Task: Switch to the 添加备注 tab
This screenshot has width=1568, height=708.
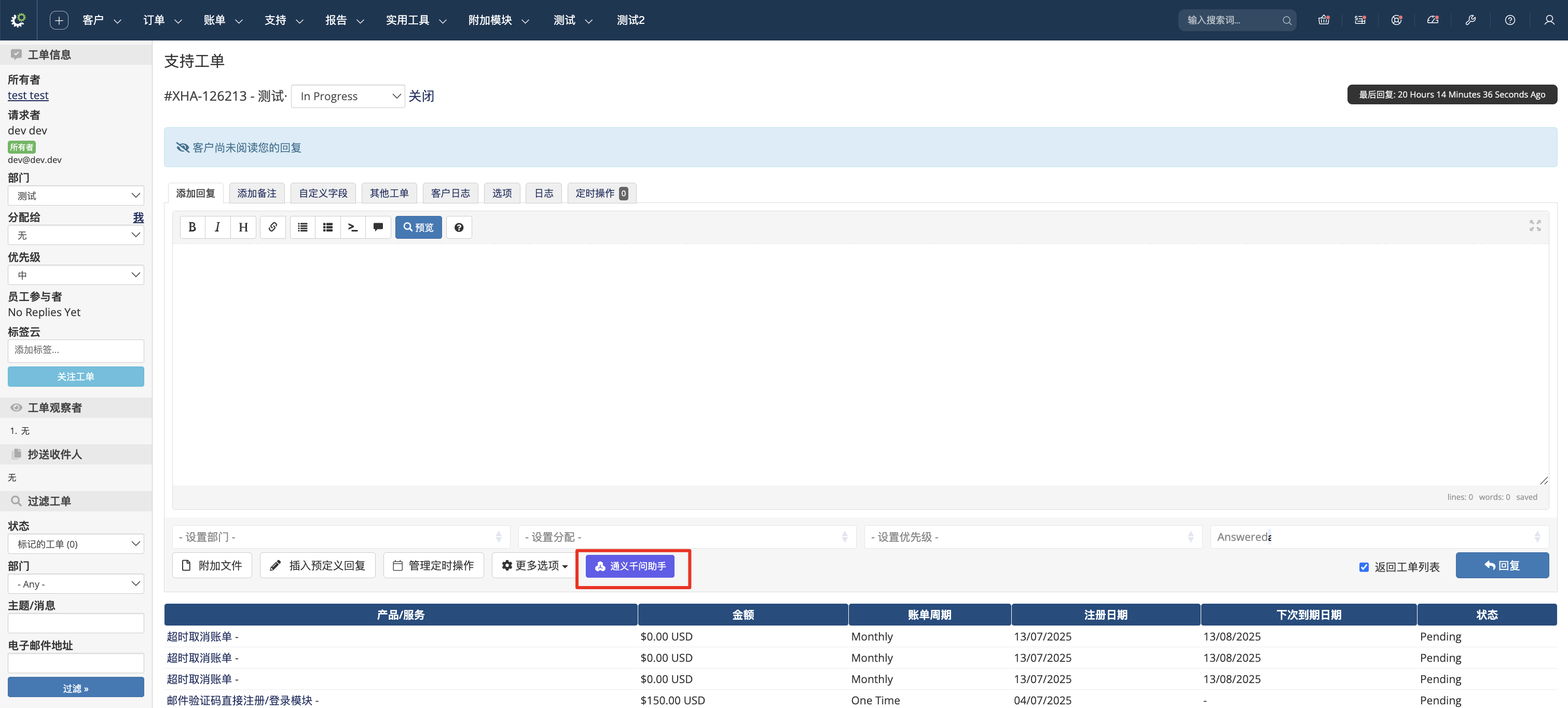Action: [256, 193]
